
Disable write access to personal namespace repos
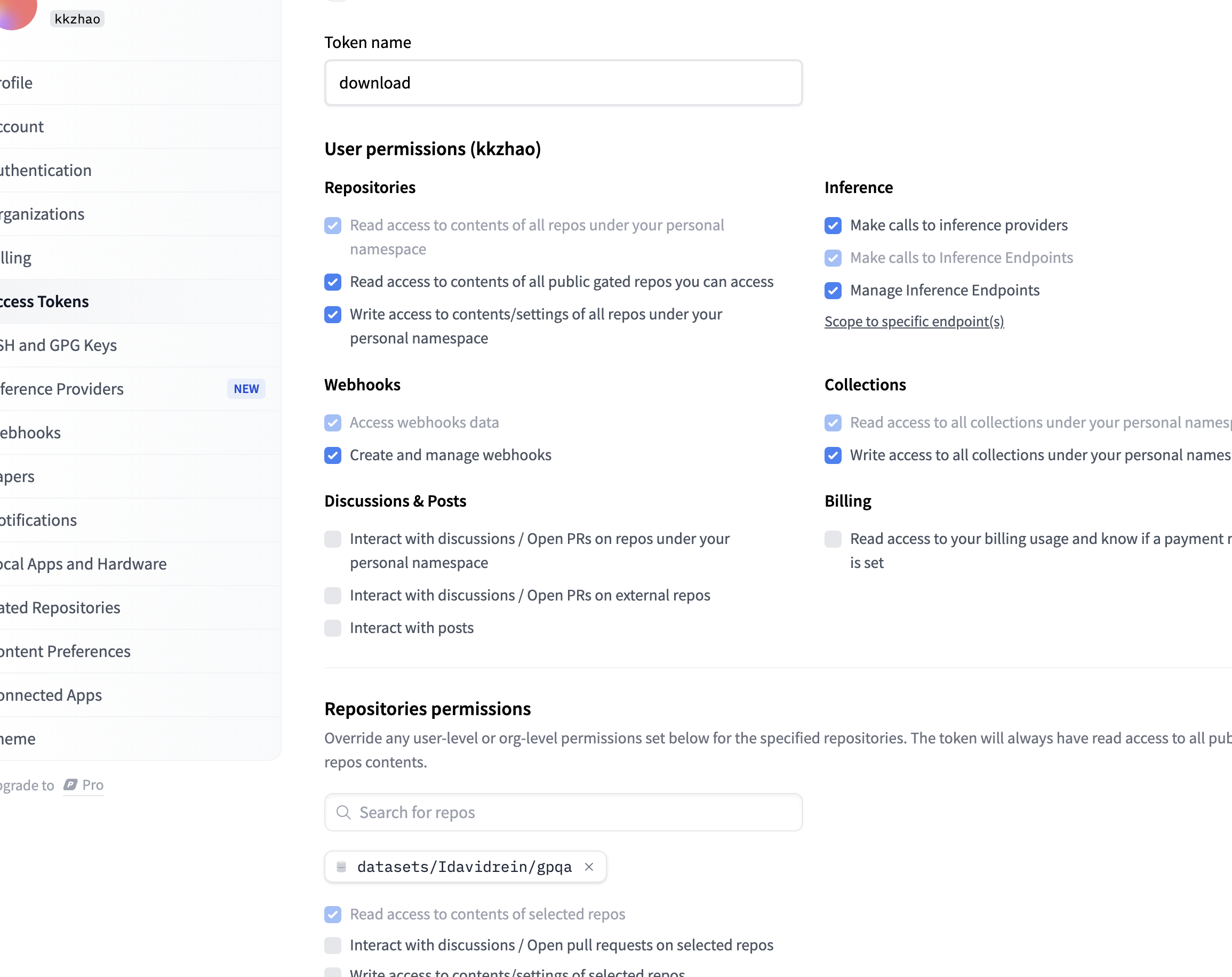333,315
